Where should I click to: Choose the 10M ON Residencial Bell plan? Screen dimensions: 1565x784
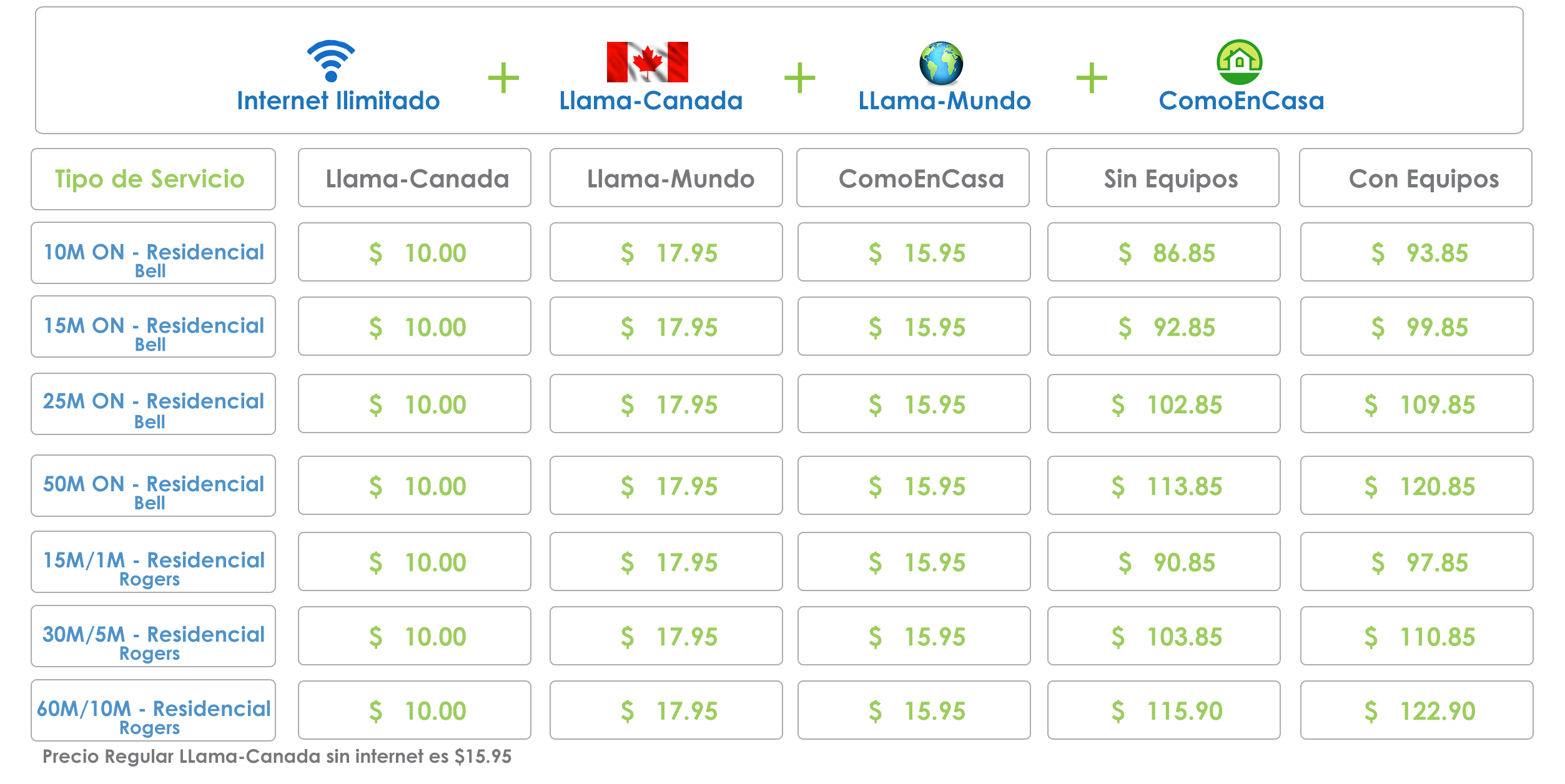point(153,253)
